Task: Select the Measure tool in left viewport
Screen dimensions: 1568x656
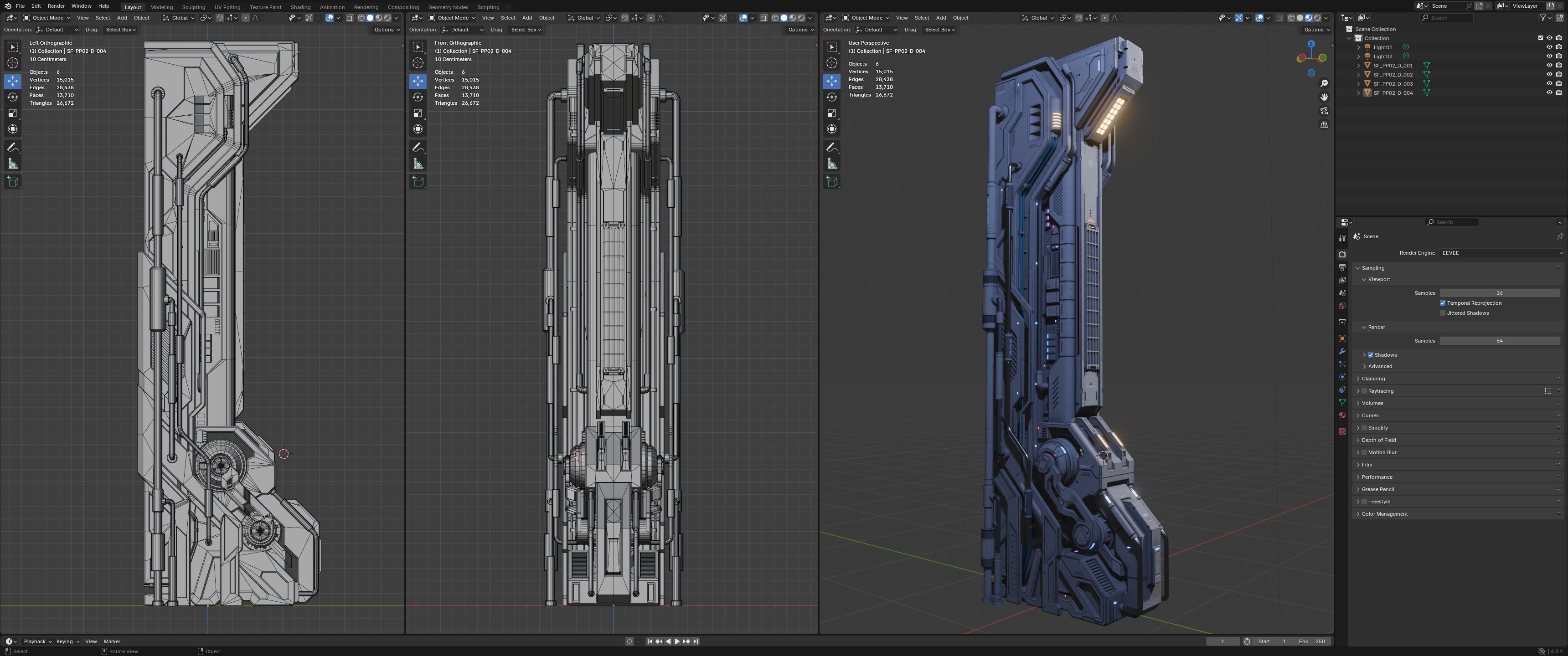Action: point(13,164)
